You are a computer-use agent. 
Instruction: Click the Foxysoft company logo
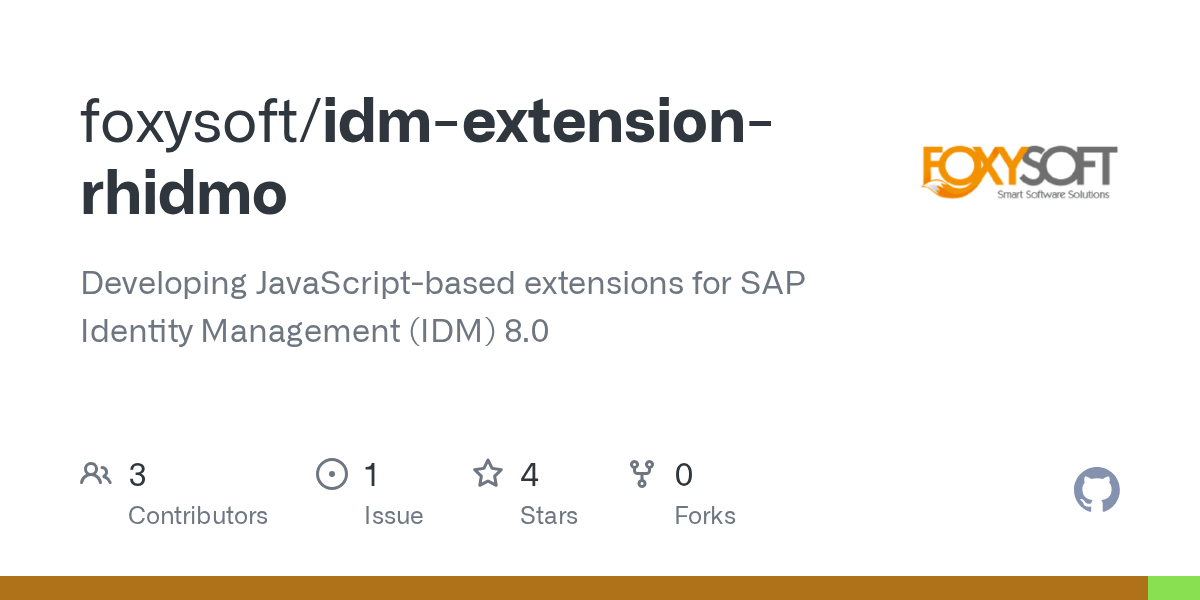pyautogui.click(x=1019, y=174)
